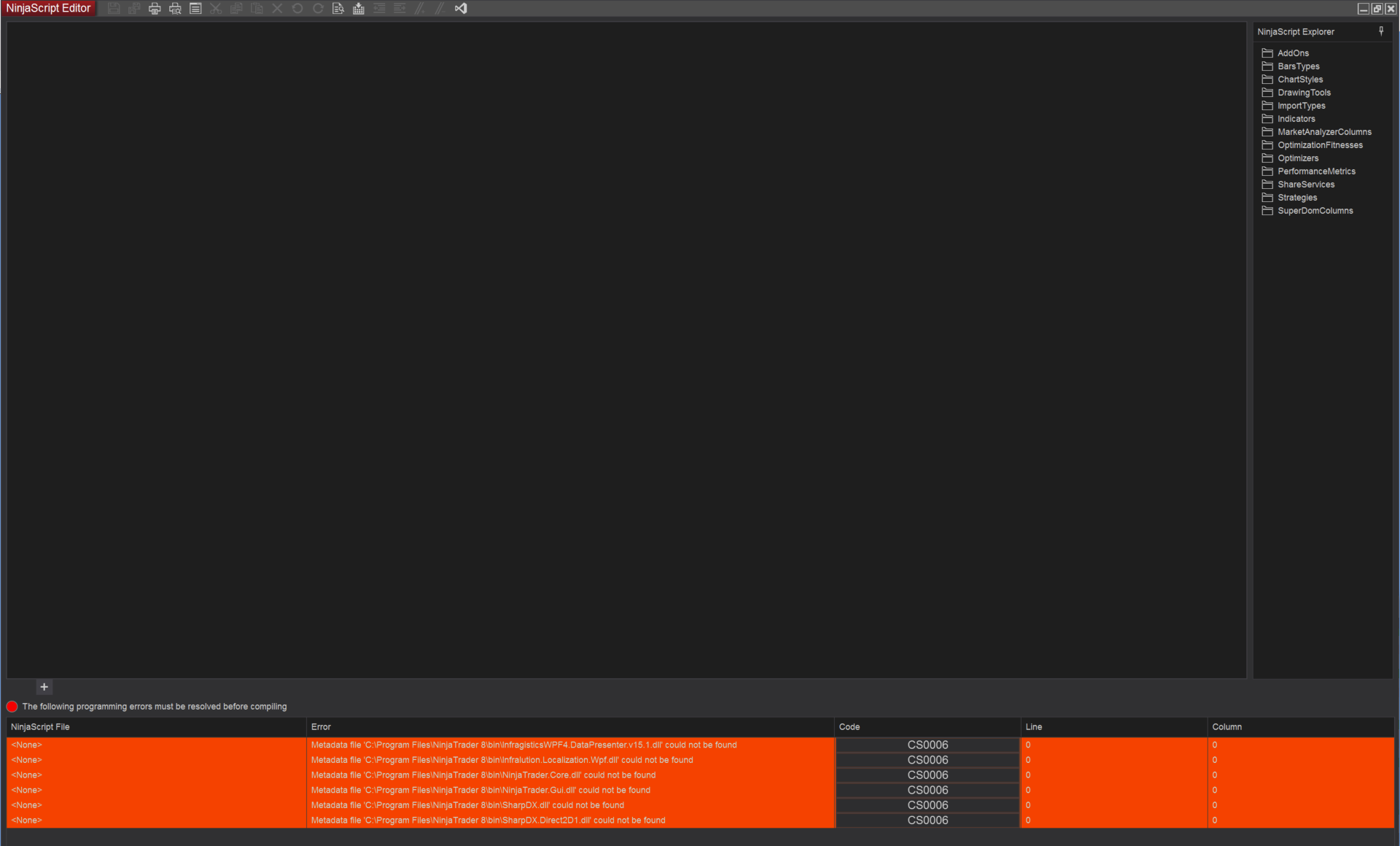Click CS0006 code link for SharpDX.Direct2D1.dll
Screen dimensions: 1400x846
coord(927,820)
